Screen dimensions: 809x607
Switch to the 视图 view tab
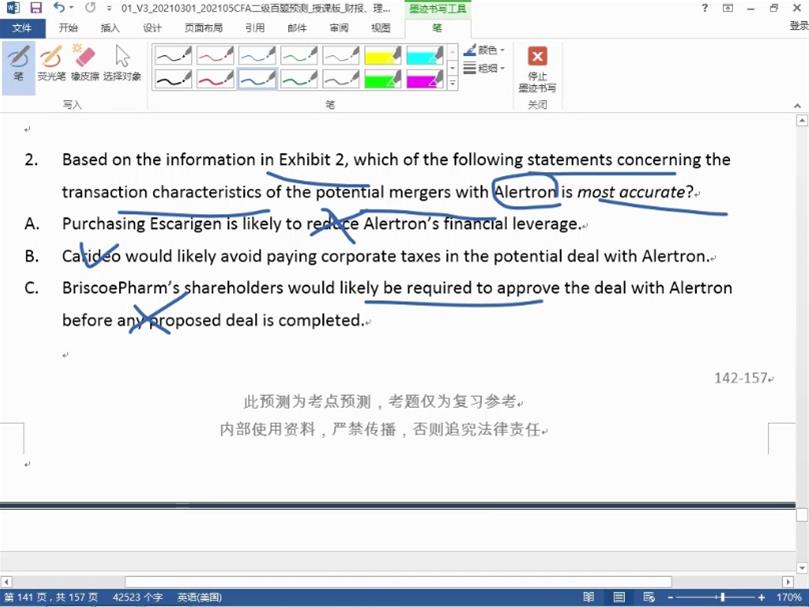pos(381,28)
